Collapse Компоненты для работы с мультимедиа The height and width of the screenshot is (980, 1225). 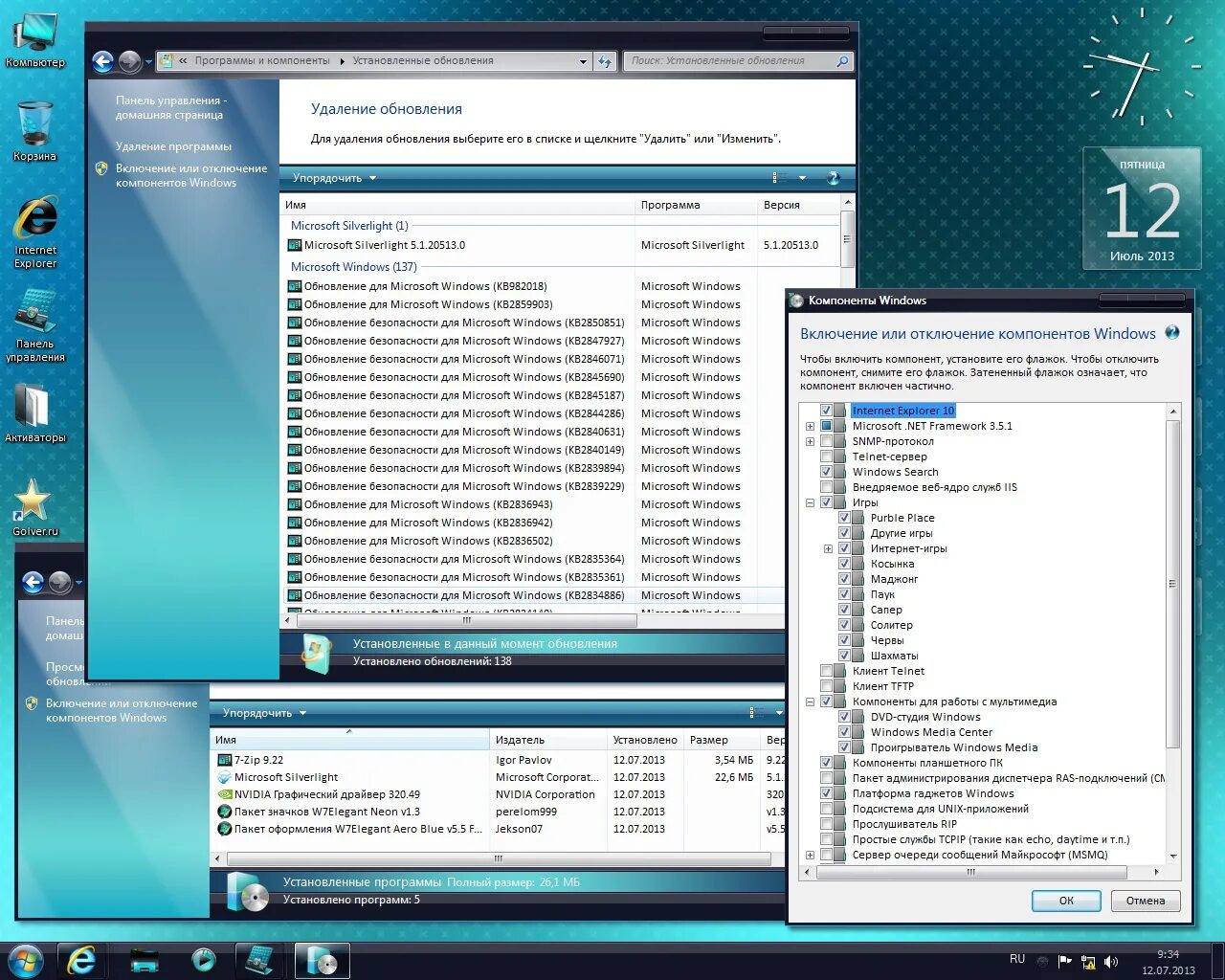(x=811, y=702)
